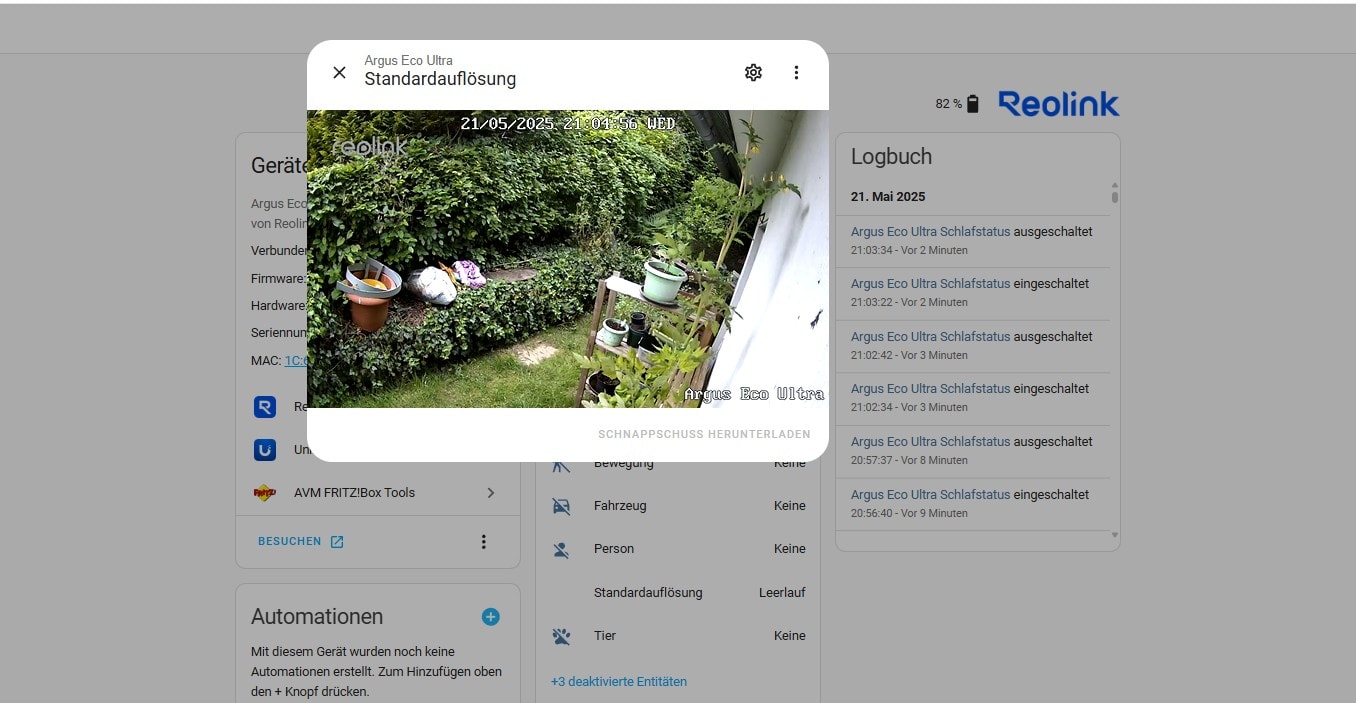Open the Person entity row label
1356x703 pixels.
click(x=615, y=549)
